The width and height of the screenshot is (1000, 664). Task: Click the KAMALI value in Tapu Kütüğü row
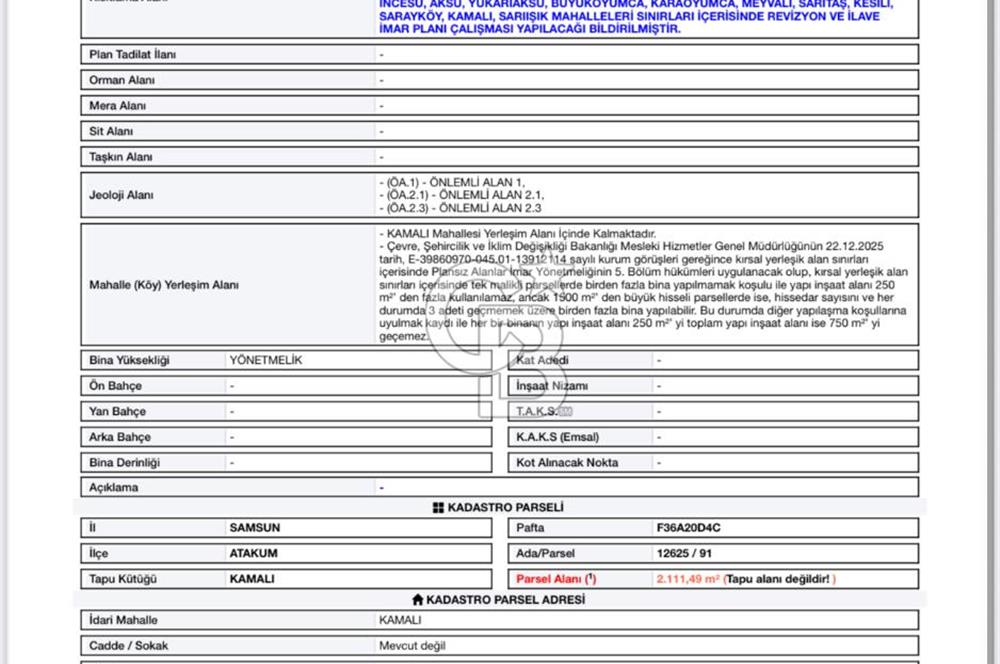click(x=252, y=579)
